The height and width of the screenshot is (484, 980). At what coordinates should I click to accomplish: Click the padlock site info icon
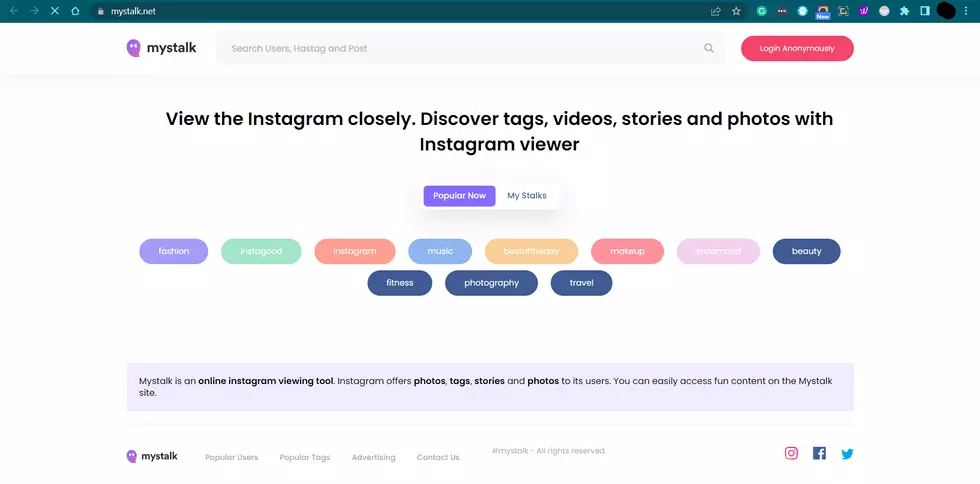(100, 11)
